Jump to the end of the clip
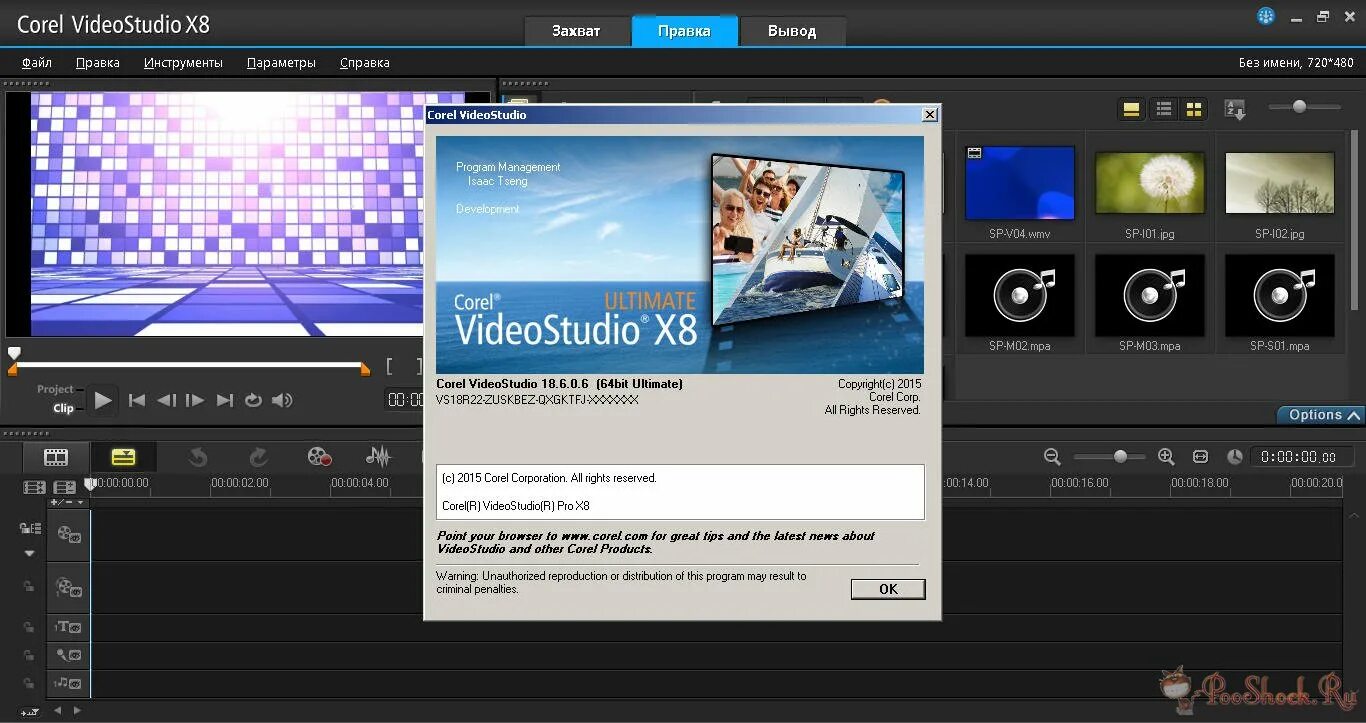The image size is (1366, 723). [225, 400]
